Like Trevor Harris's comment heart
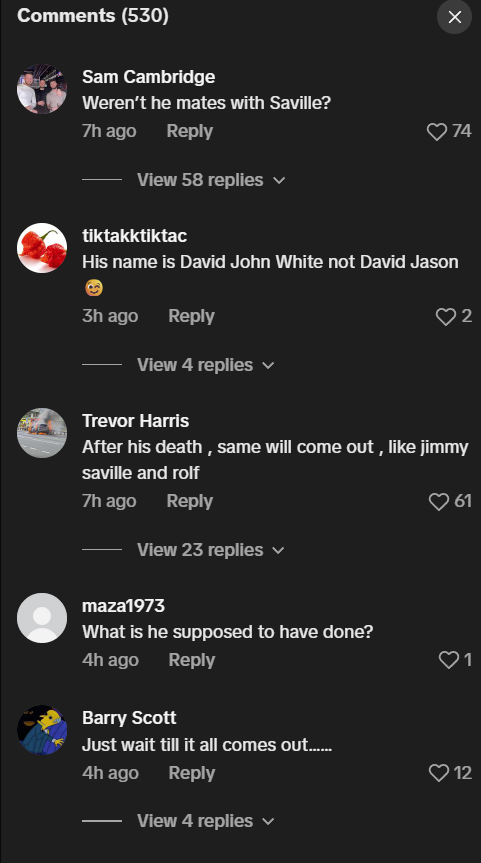 [x=439, y=501]
